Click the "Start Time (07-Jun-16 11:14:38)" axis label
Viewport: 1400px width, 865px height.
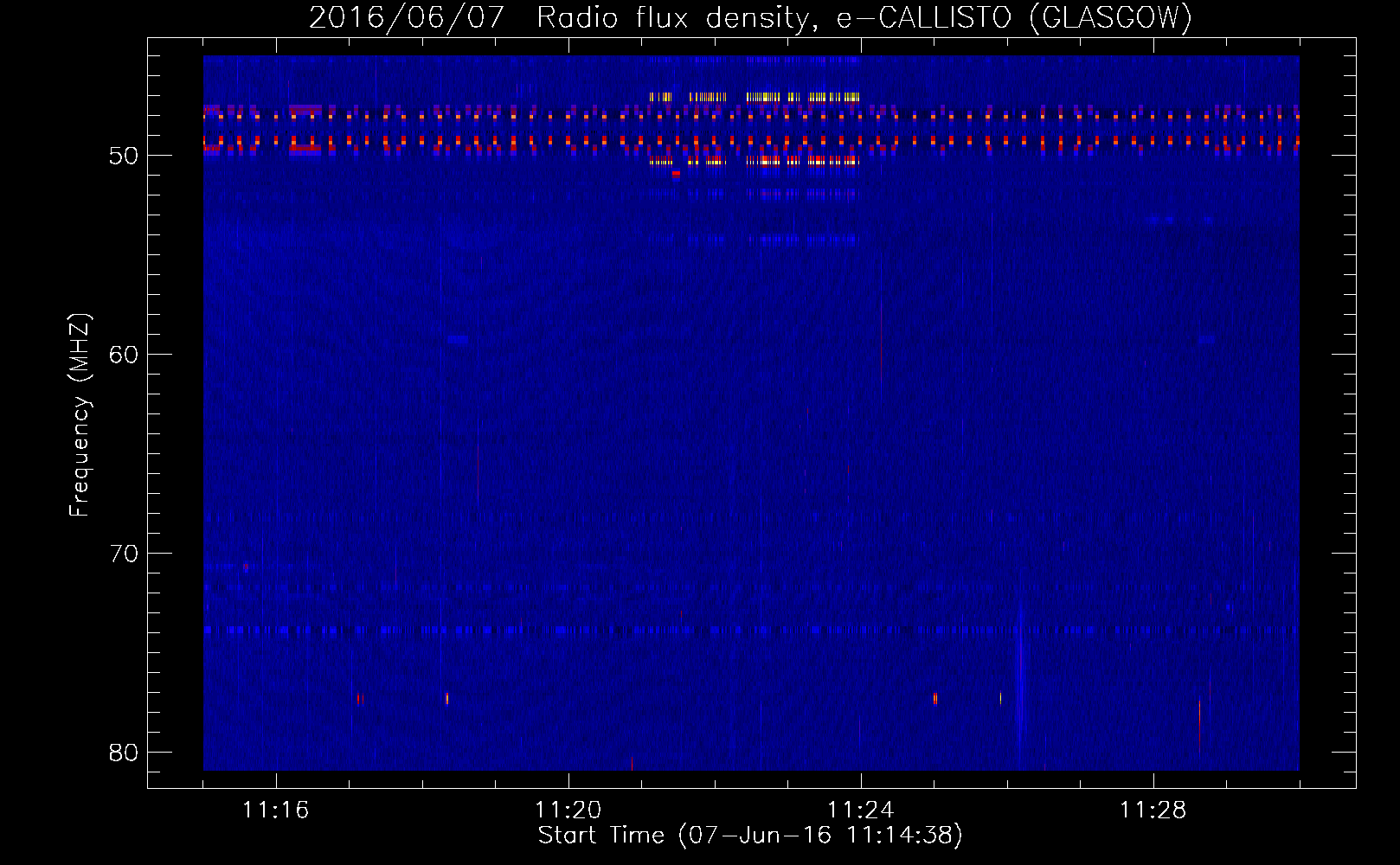click(x=750, y=836)
